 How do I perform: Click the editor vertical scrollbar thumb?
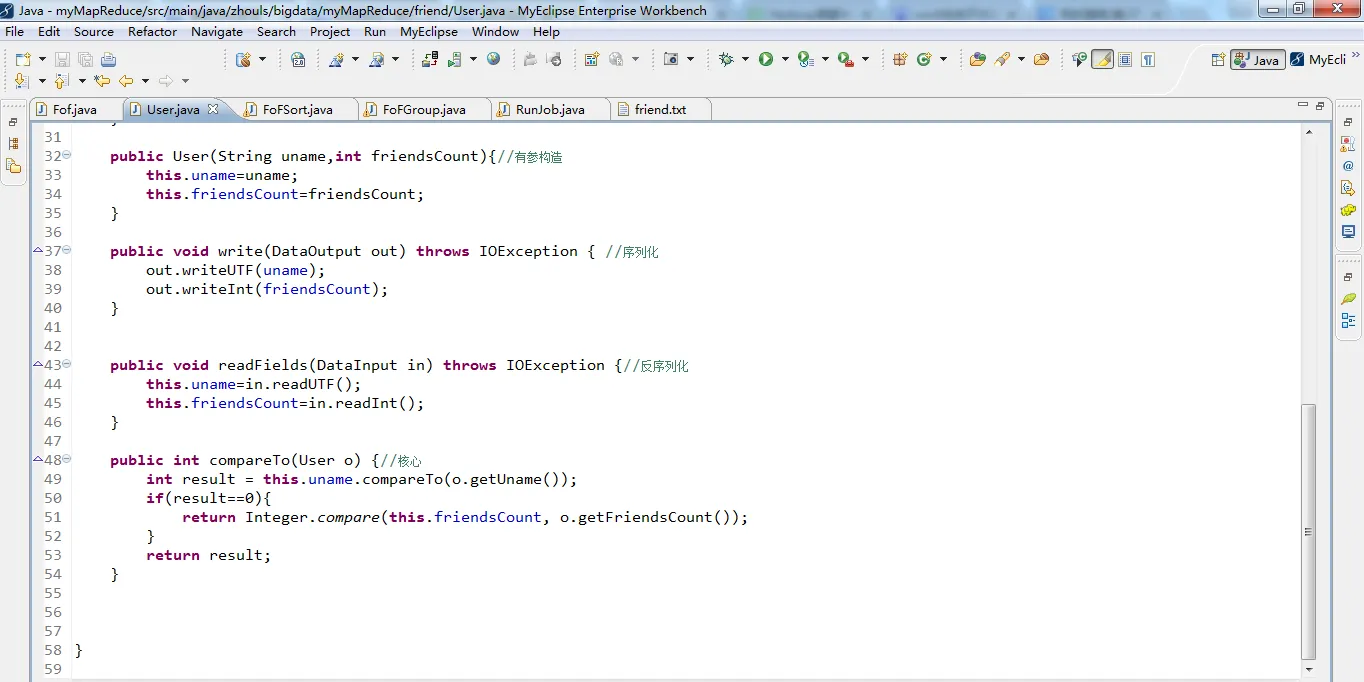tap(1308, 532)
